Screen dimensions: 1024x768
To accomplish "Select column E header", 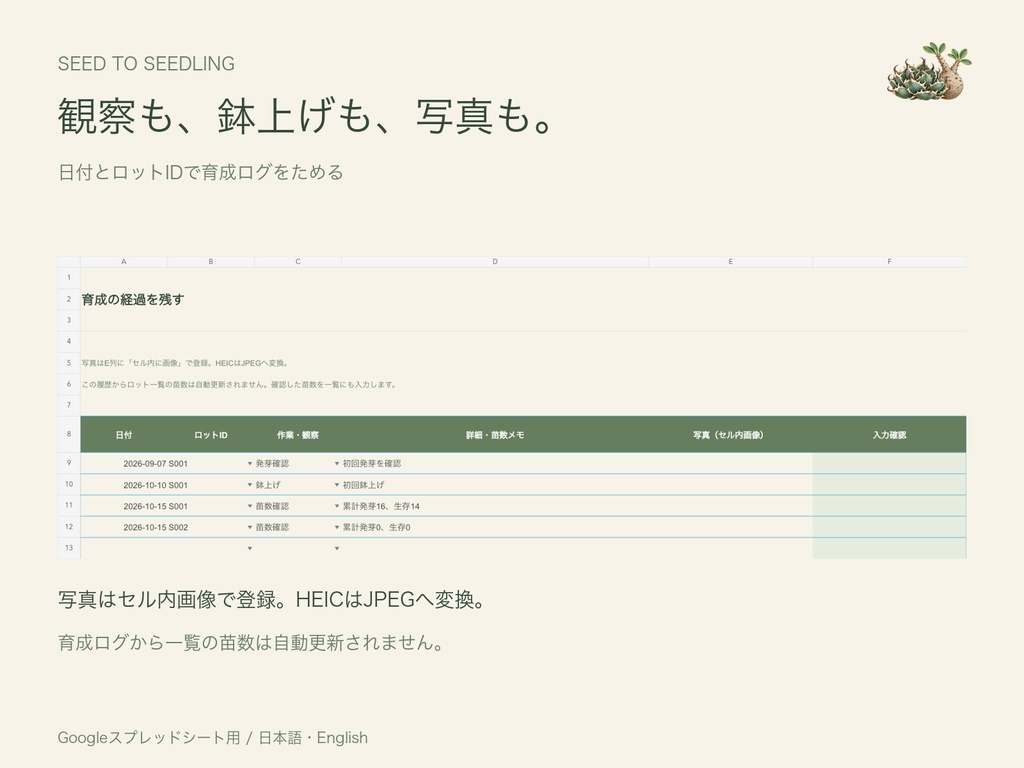I will (730, 262).
